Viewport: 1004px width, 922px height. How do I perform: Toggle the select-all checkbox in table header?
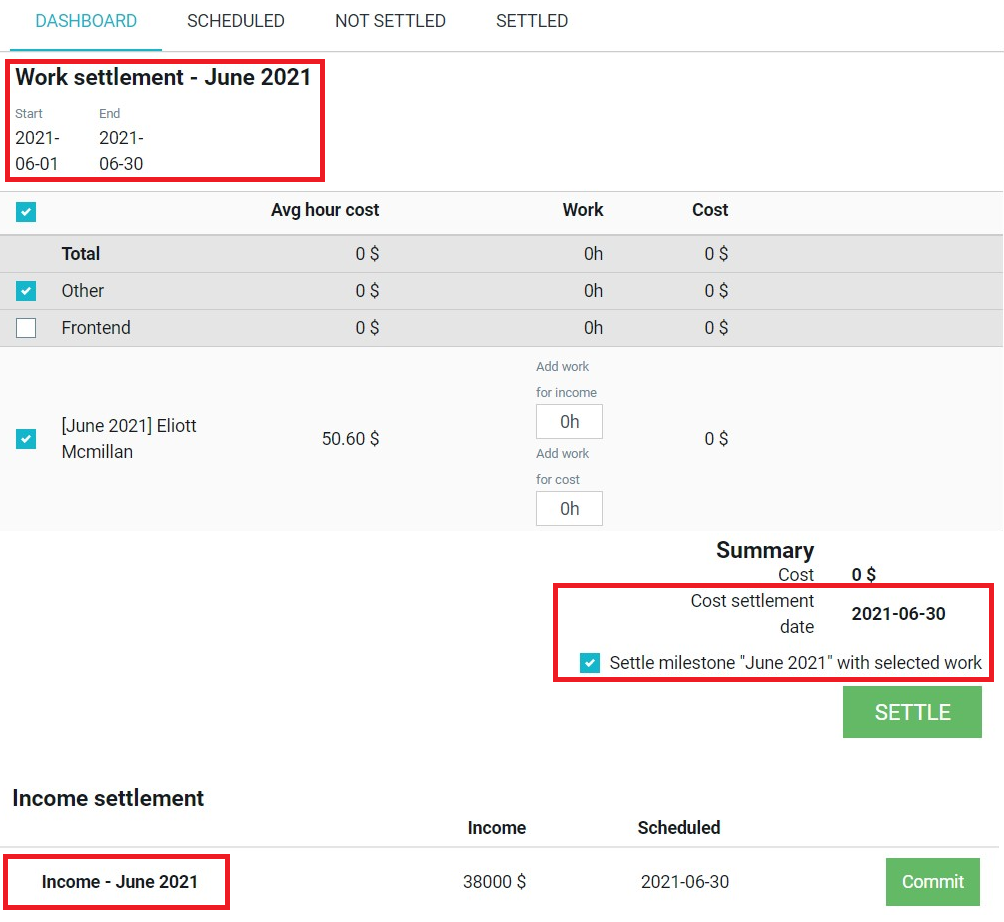[26, 211]
